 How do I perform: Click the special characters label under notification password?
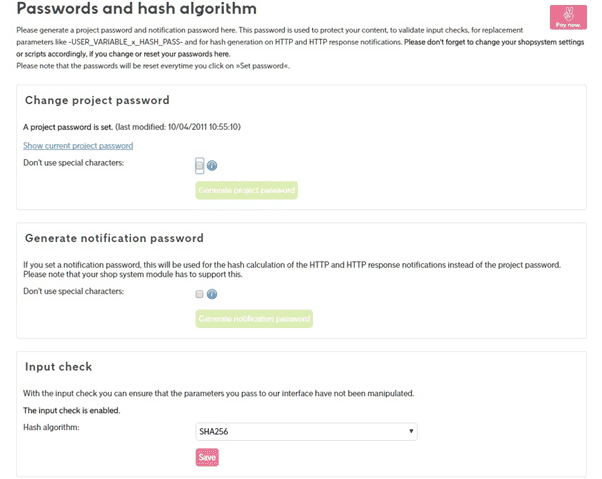73,291
